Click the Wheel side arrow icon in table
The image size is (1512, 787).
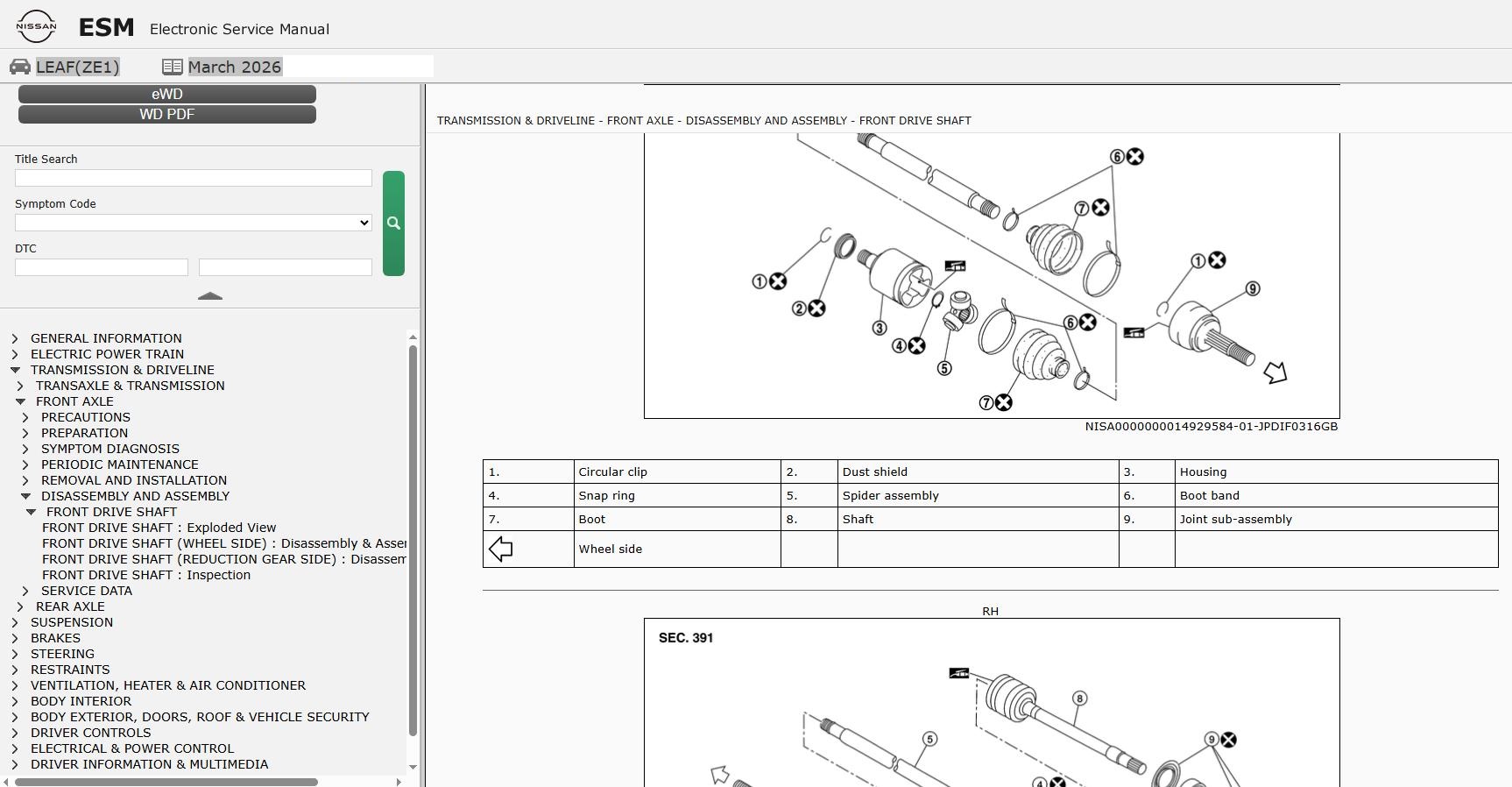point(500,549)
